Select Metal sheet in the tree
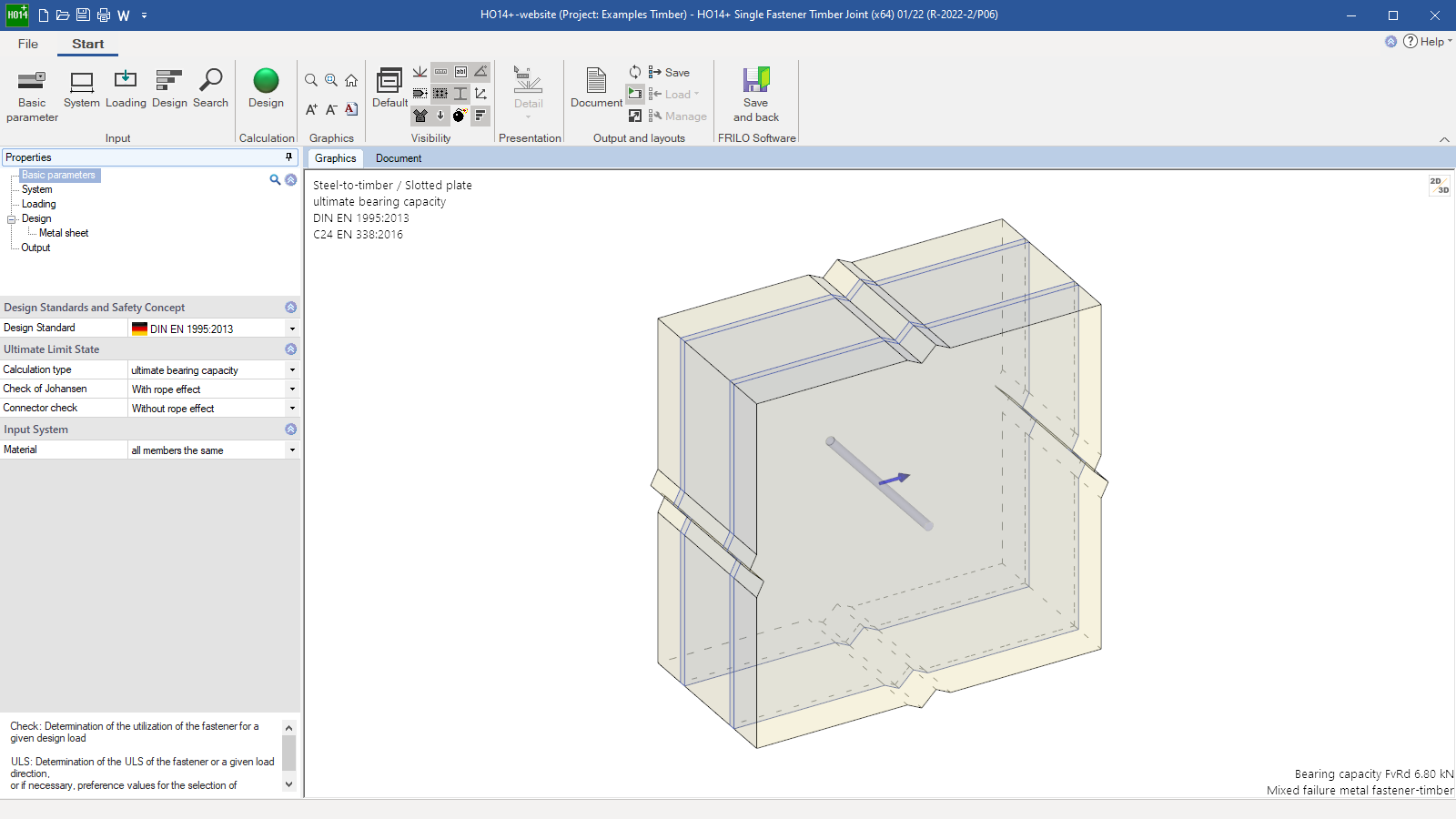 (x=64, y=233)
